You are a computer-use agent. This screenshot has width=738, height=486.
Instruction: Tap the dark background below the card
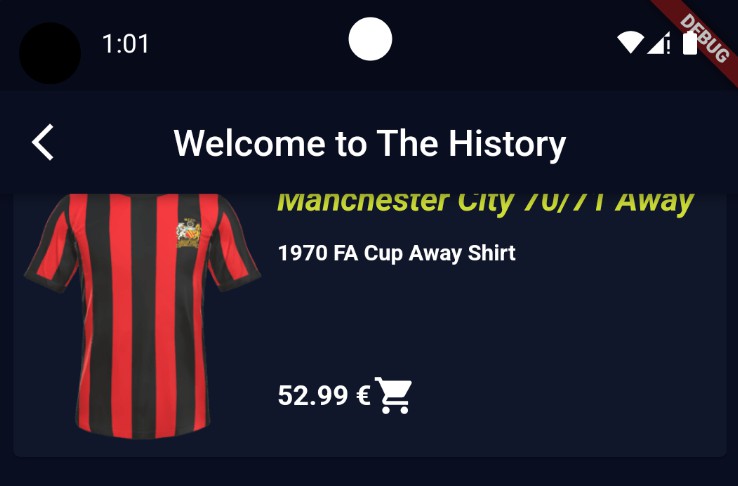pyautogui.click(x=369, y=472)
